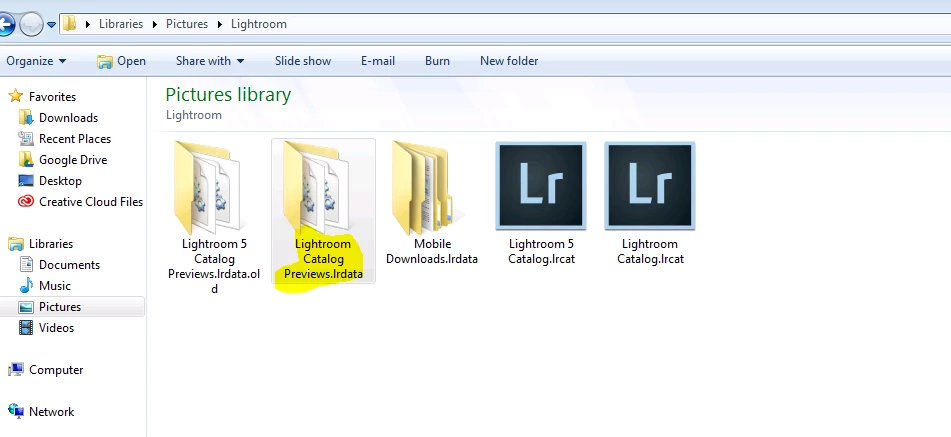Click the folder icon in the address bar

click(x=70, y=24)
